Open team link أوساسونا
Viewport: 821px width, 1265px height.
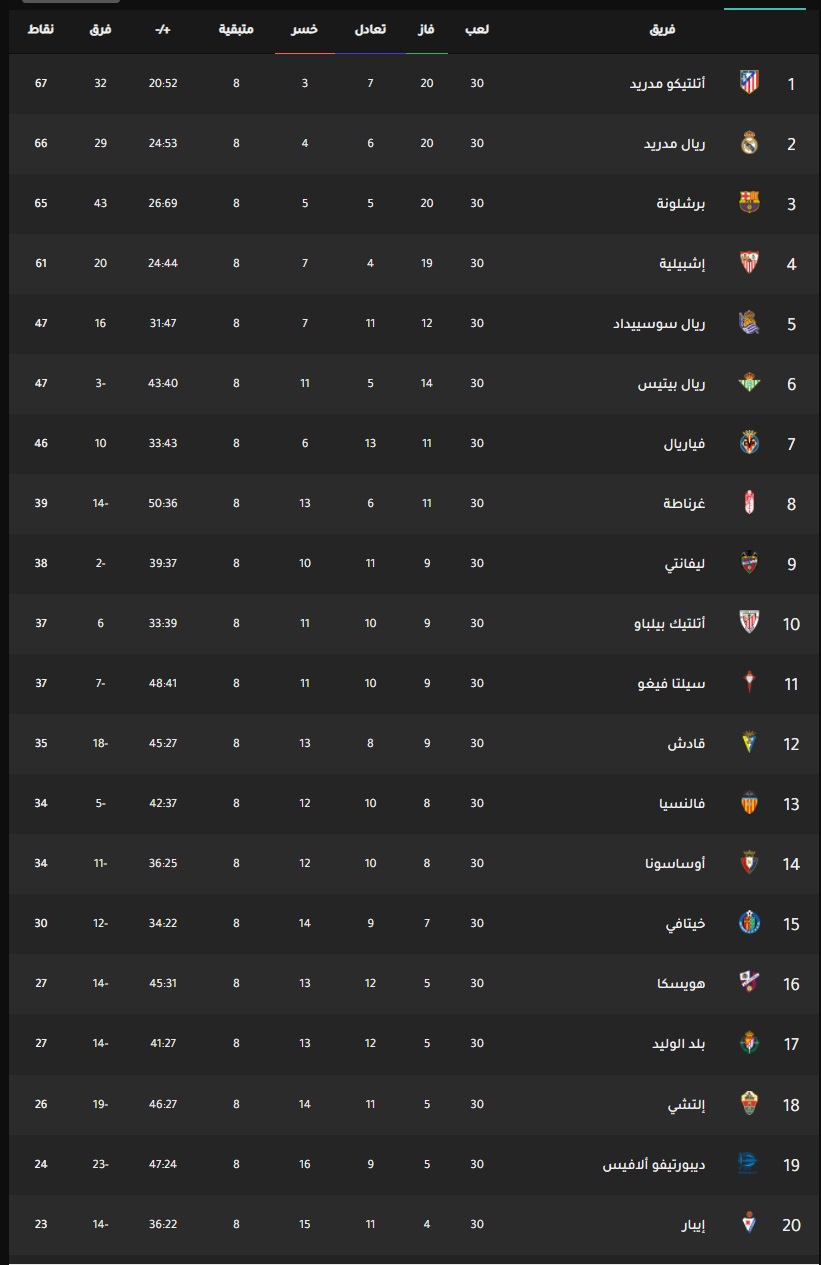point(675,863)
